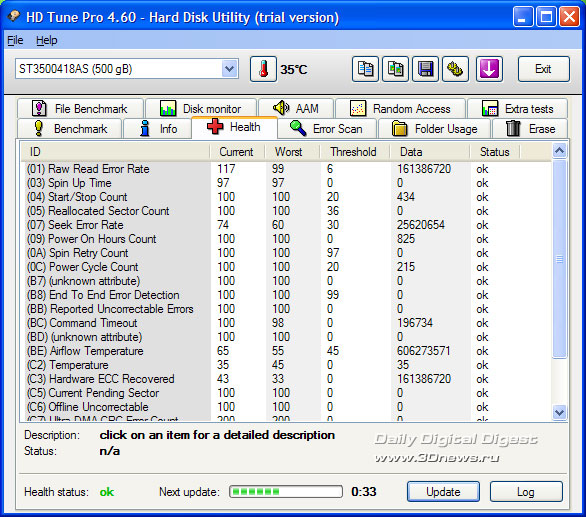Click the Log button

click(526, 492)
